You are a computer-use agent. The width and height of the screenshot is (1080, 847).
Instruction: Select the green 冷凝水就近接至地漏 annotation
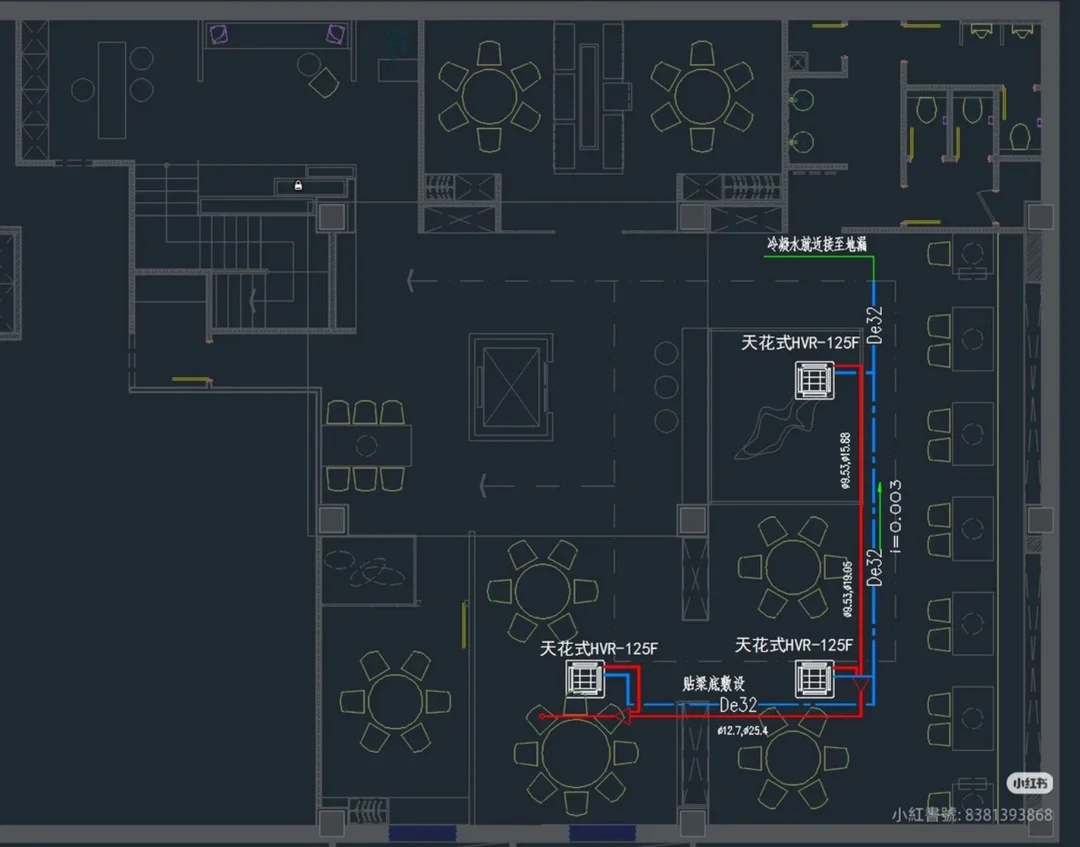click(x=817, y=244)
